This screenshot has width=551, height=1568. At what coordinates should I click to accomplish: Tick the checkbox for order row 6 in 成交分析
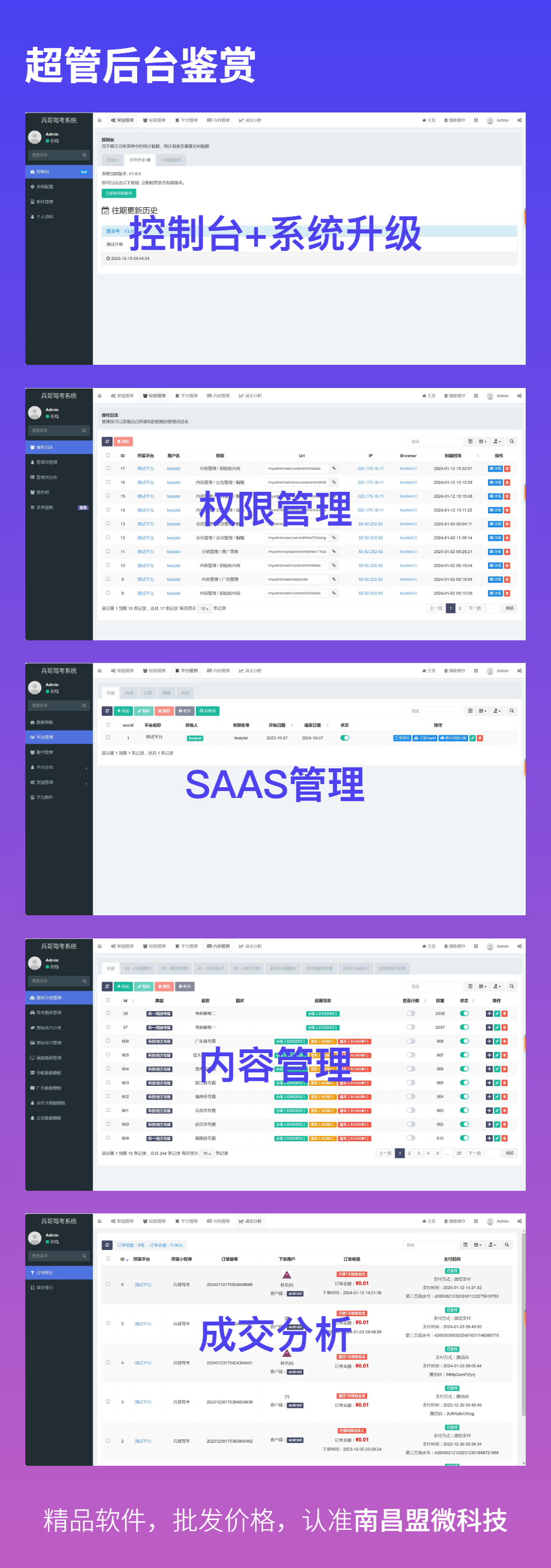tap(108, 1284)
